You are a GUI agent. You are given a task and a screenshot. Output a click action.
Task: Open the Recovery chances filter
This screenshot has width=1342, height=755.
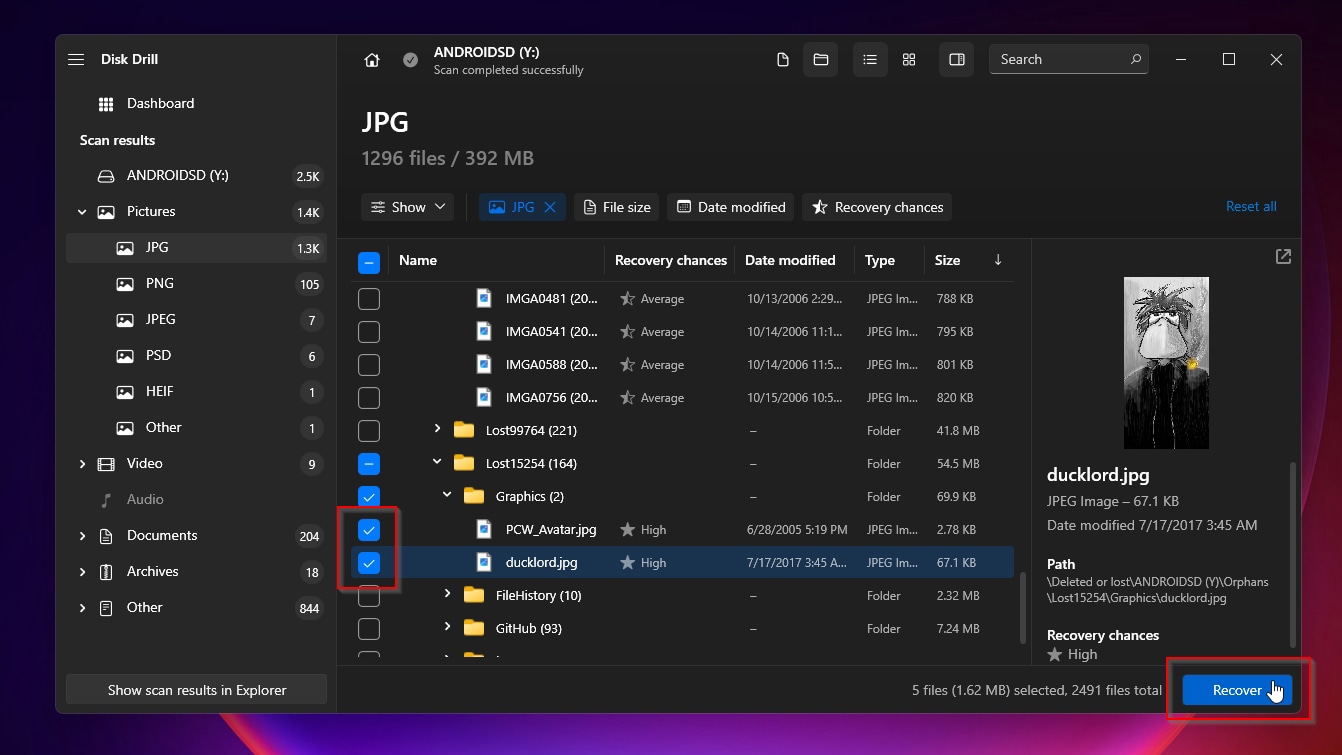(877, 207)
